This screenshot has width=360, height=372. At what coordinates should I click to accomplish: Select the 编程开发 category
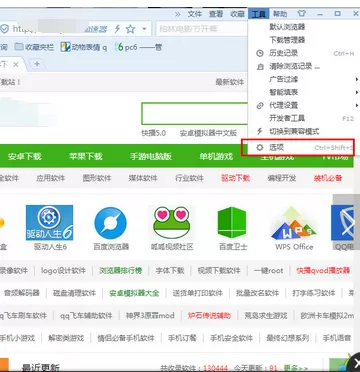(x=282, y=178)
